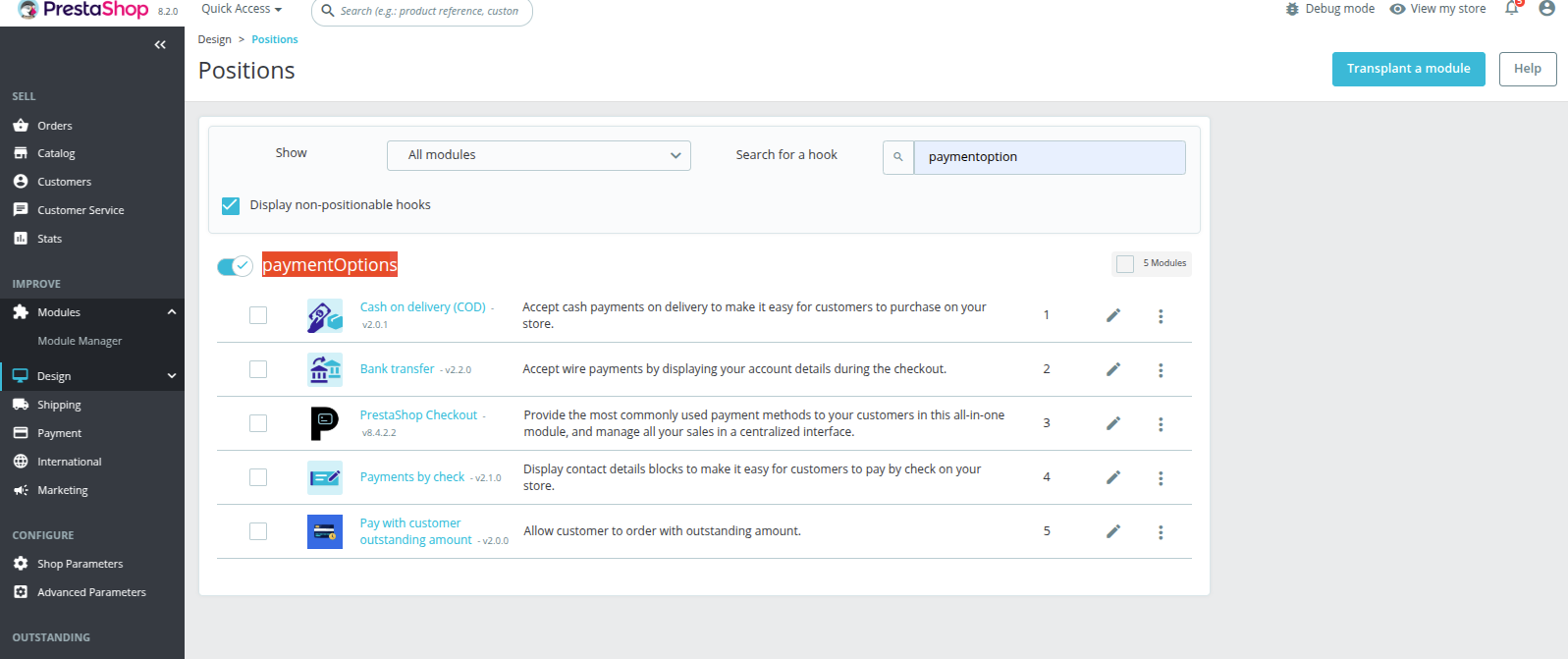
Task: Open the All modules dropdown
Action: [539, 155]
